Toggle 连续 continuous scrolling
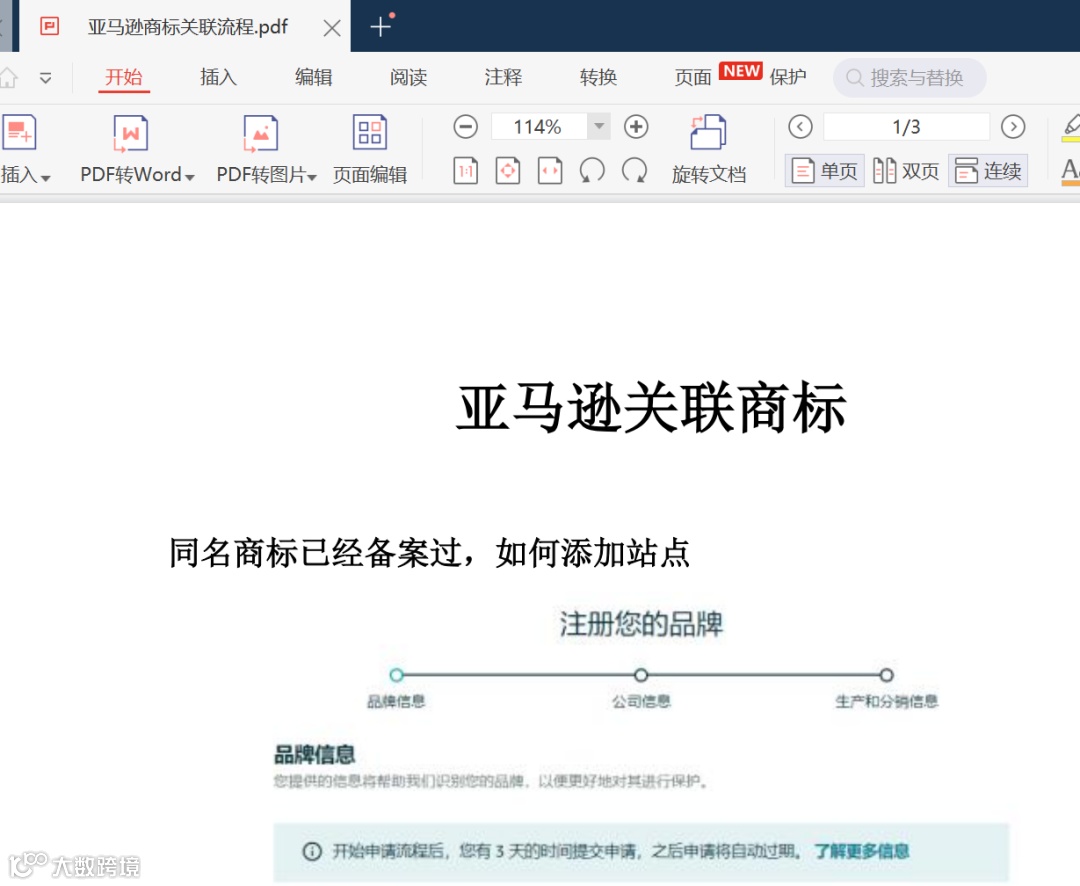Image resolution: width=1080 pixels, height=886 pixels. point(988,171)
